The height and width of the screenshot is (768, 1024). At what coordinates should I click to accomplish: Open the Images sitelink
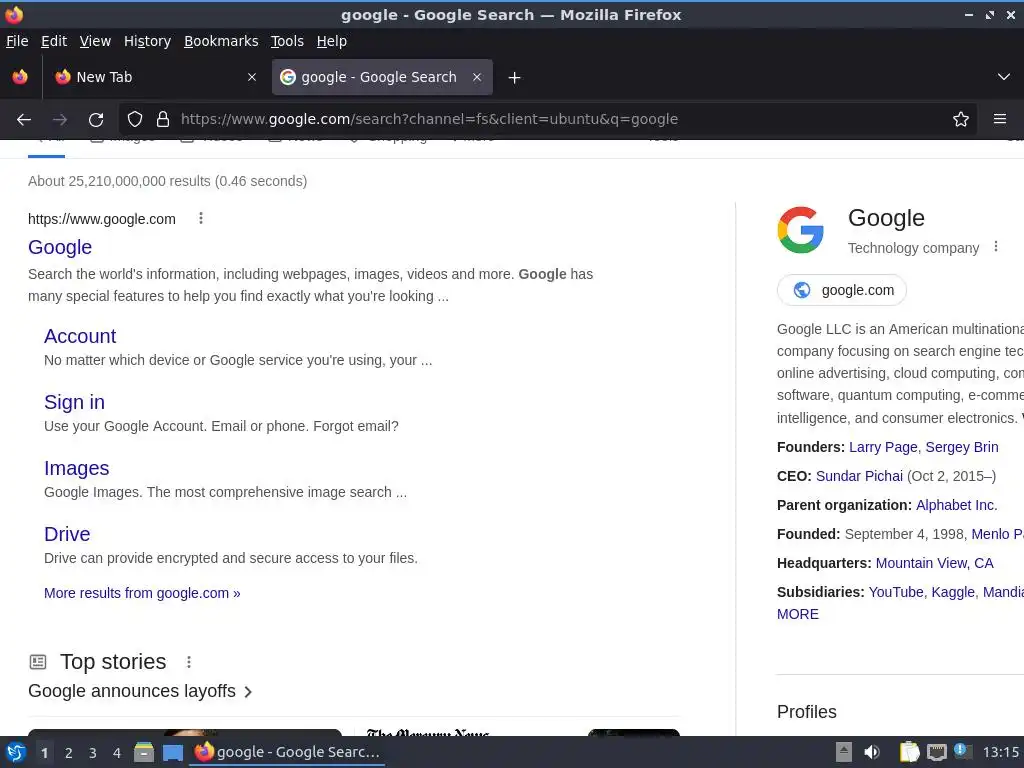pyautogui.click(x=76, y=468)
